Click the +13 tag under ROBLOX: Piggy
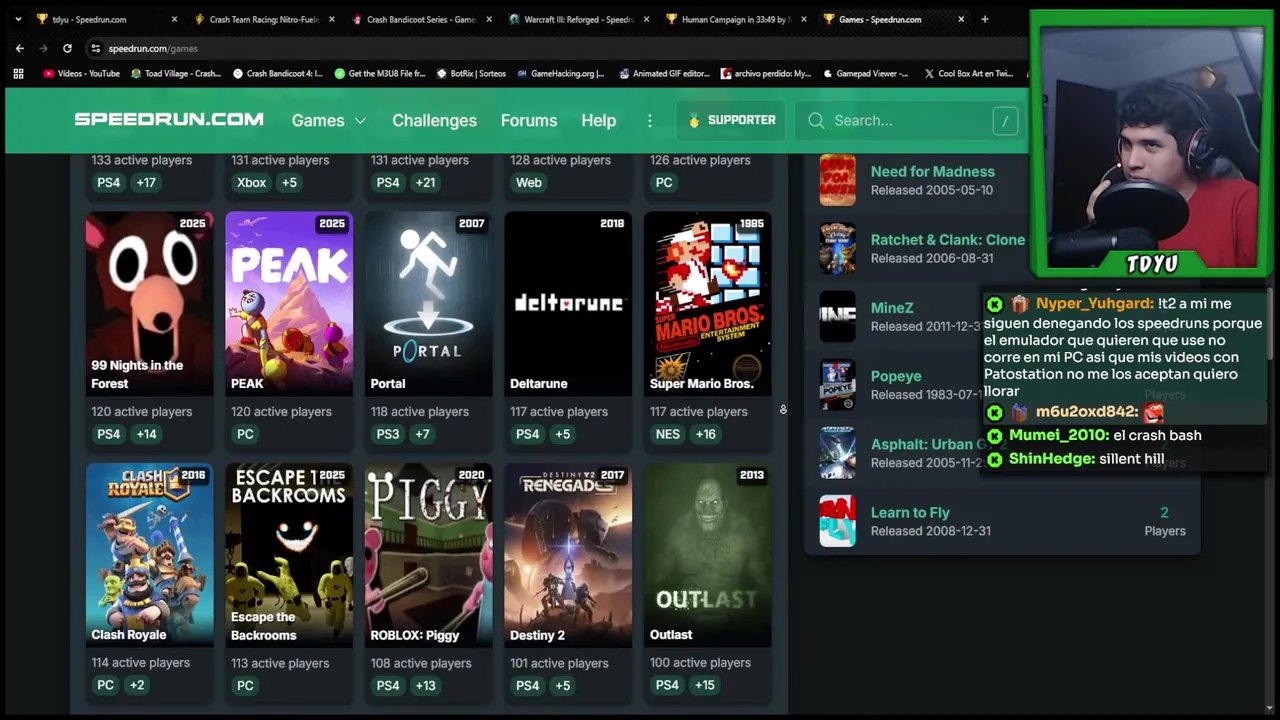 426,685
